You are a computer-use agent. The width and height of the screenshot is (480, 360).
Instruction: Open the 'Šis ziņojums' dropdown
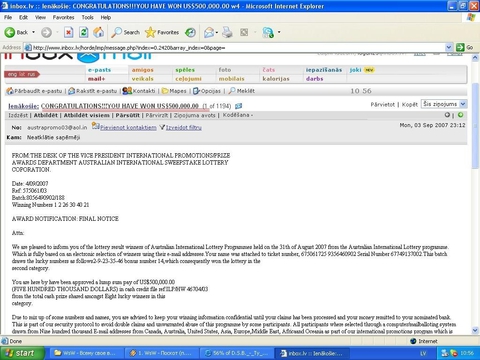[x=444, y=104]
